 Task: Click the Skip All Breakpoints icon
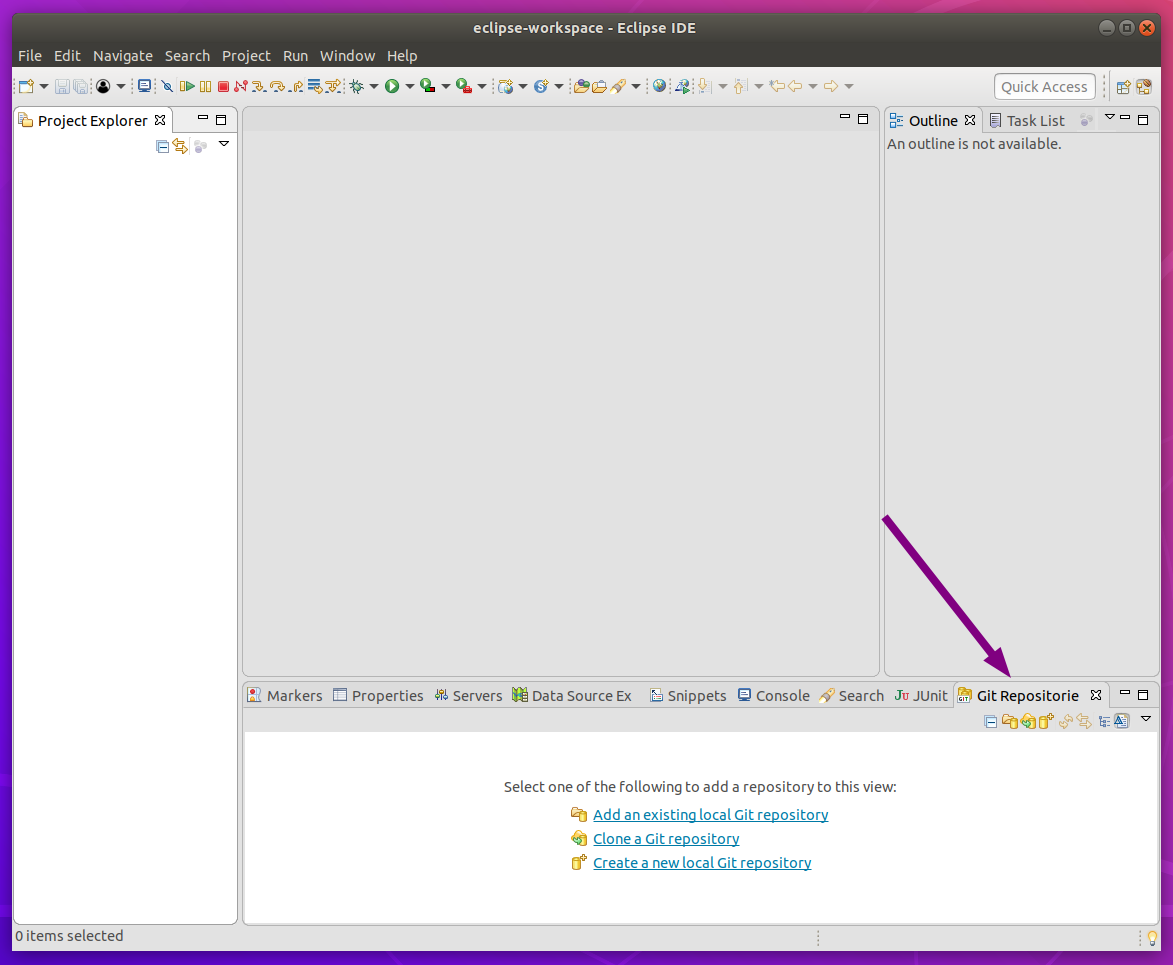pyautogui.click(x=167, y=86)
